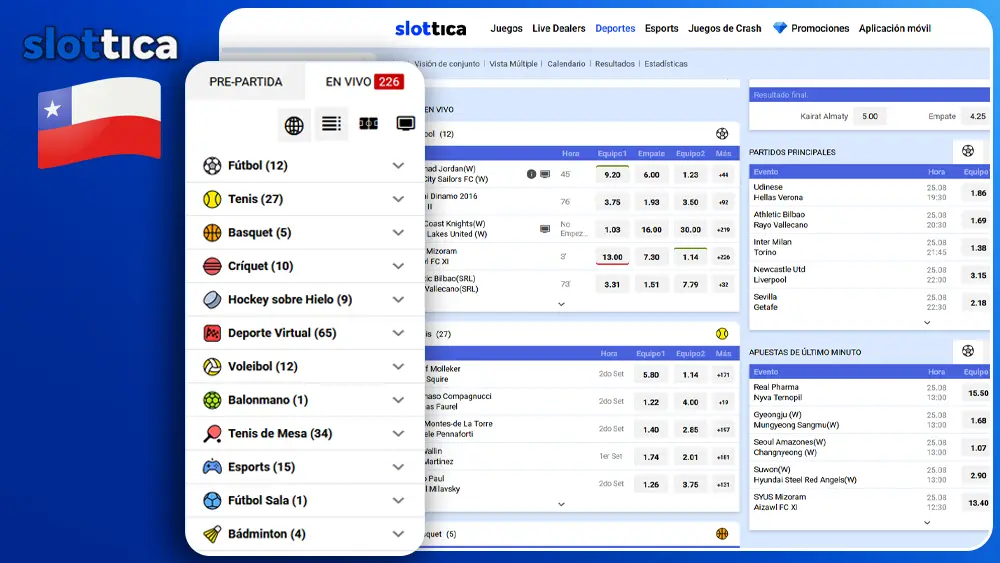Image resolution: width=1000 pixels, height=563 pixels.
Task: Open the Resultados link
Action: pos(615,64)
